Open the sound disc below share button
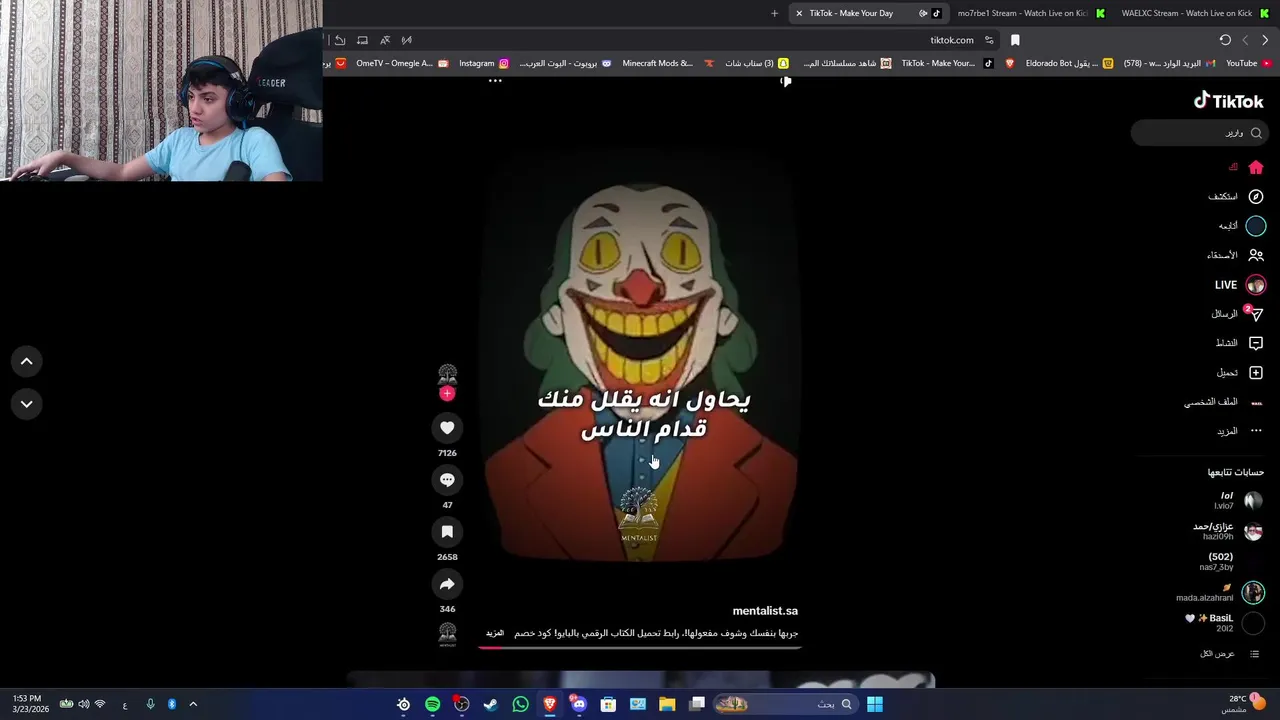Screen dimensions: 1280x720 [x=447, y=634]
